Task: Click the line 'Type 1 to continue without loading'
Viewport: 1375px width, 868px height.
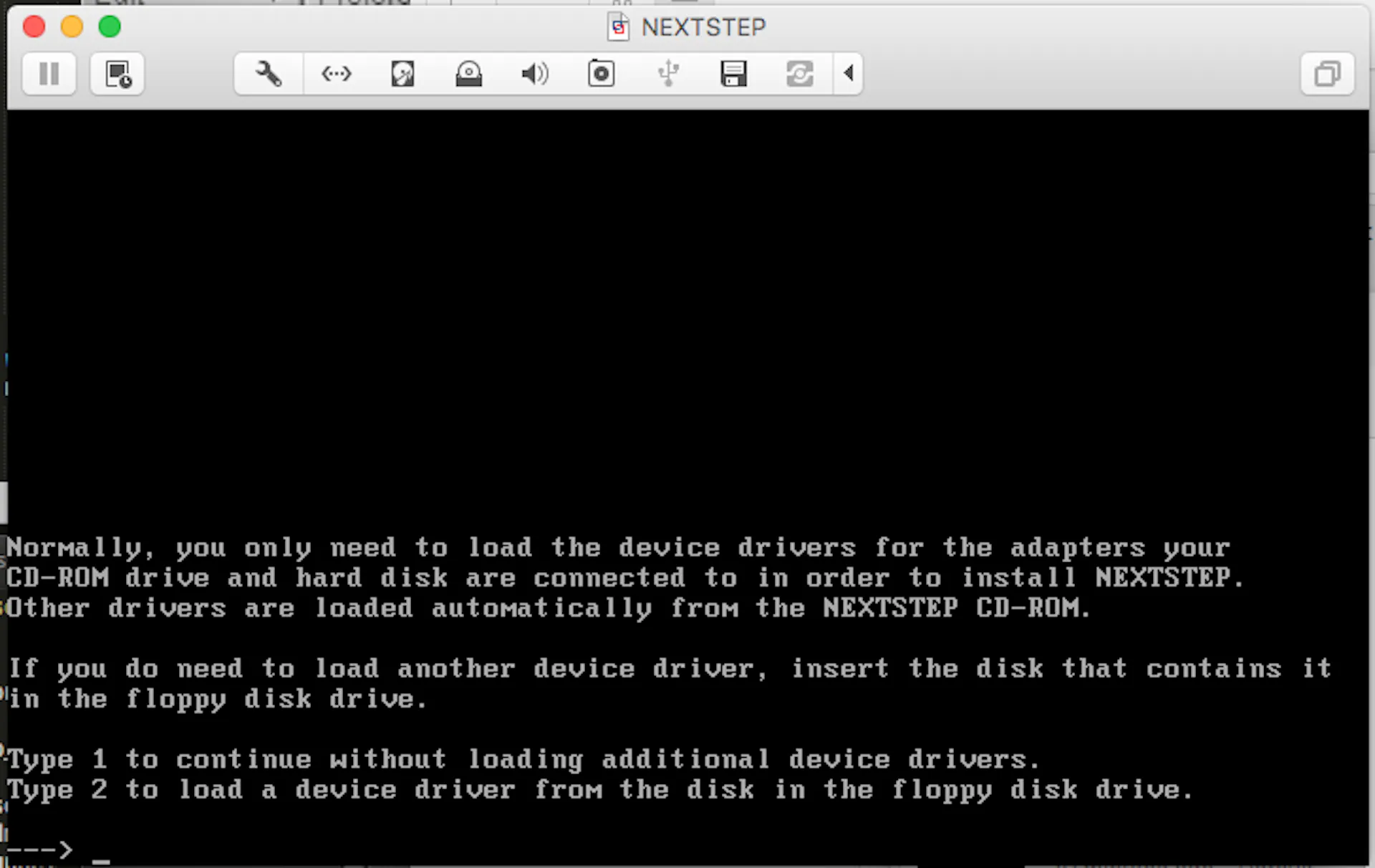Action: [x=523, y=760]
